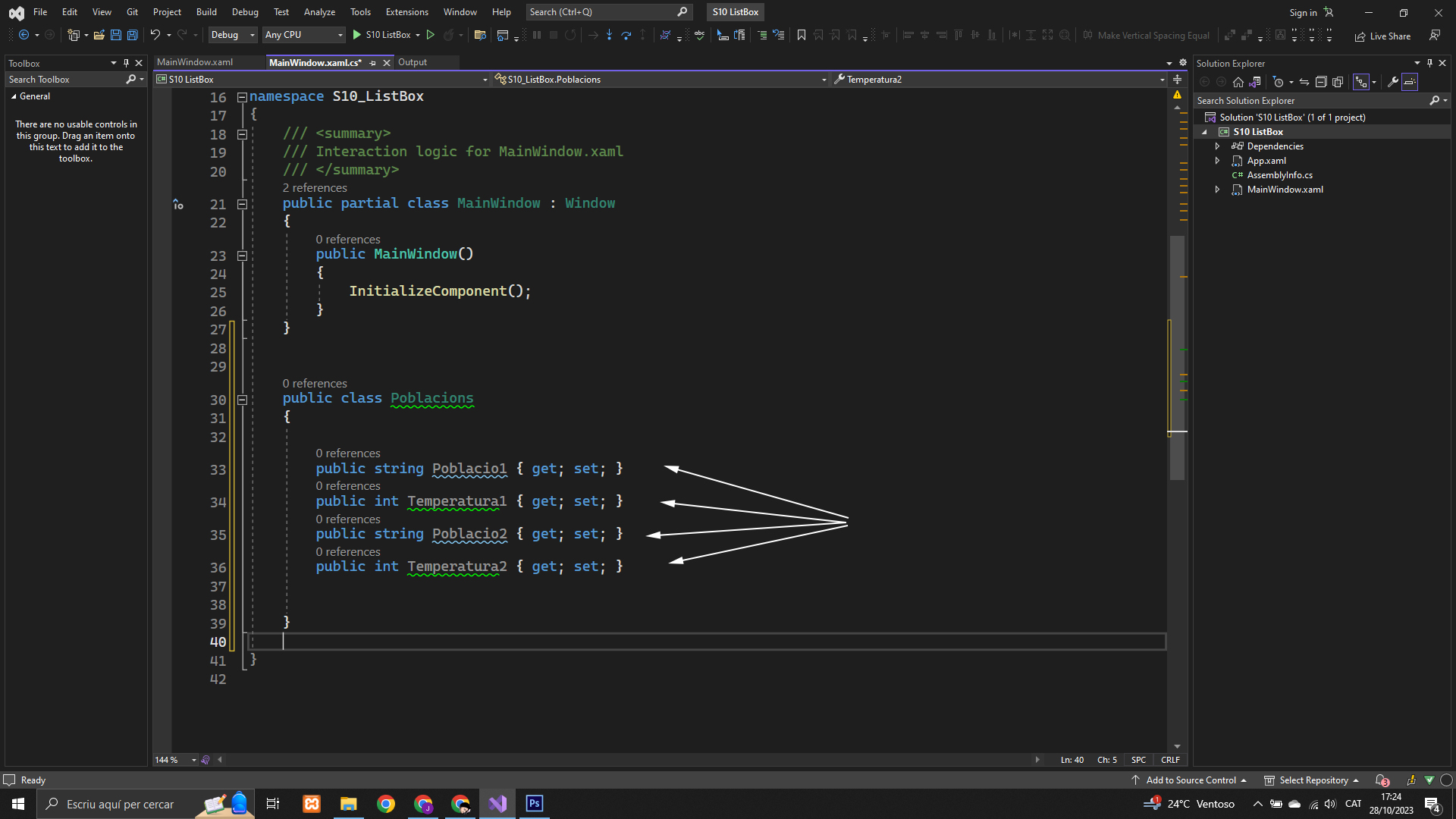Click the Undo arrow icon

(155, 35)
